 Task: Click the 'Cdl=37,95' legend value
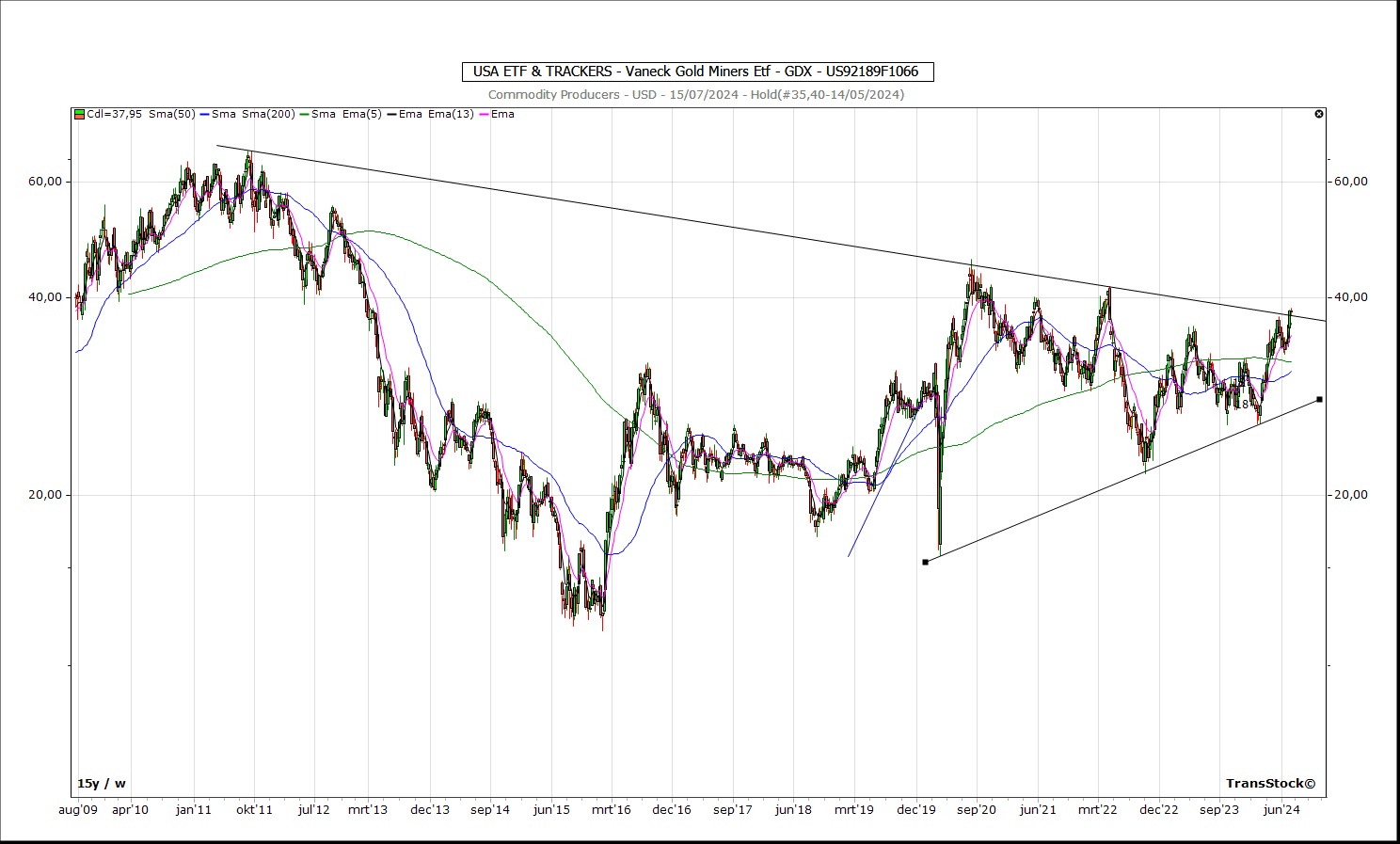tap(115, 114)
